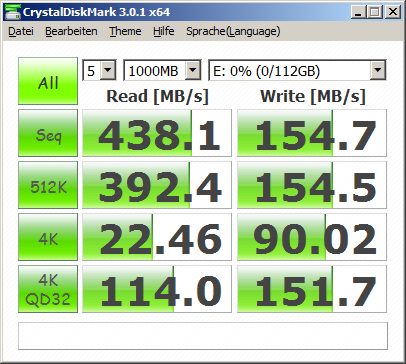Image resolution: width=406 pixels, height=364 pixels.
Task: Click the 512K write result 154.5
Action: coord(312,185)
